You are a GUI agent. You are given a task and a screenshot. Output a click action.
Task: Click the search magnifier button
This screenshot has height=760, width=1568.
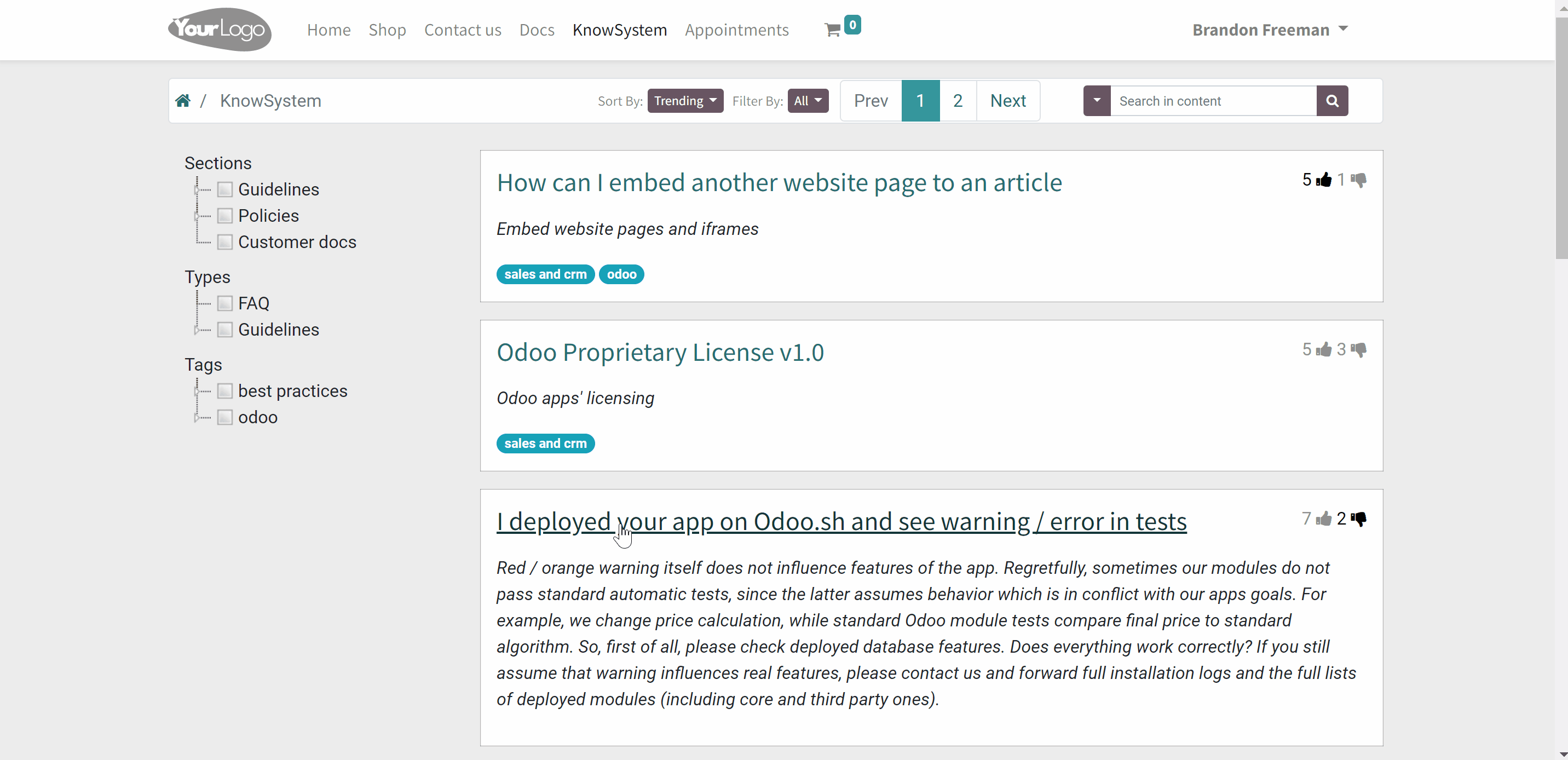(1332, 101)
